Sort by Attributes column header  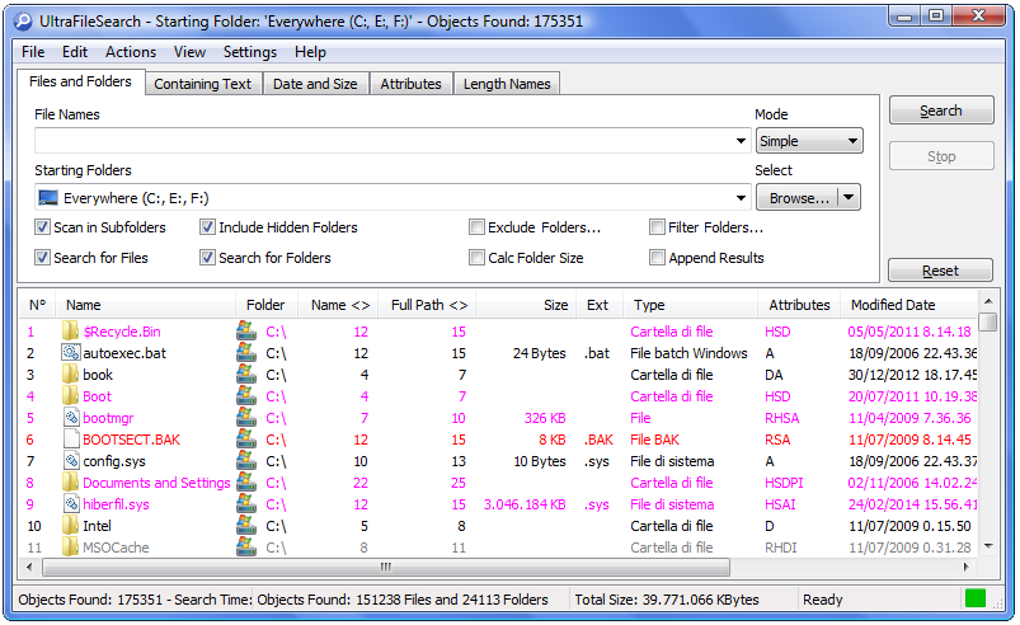pos(799,304)
